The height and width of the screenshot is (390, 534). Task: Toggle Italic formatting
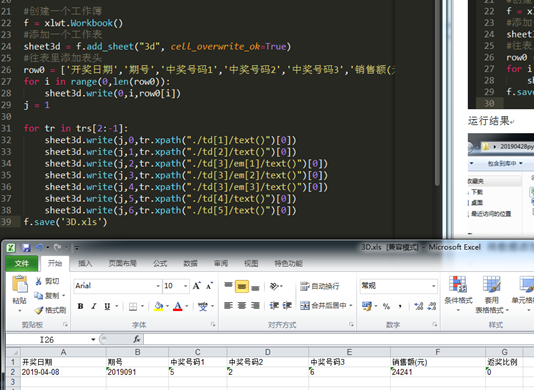click(94, 306)
